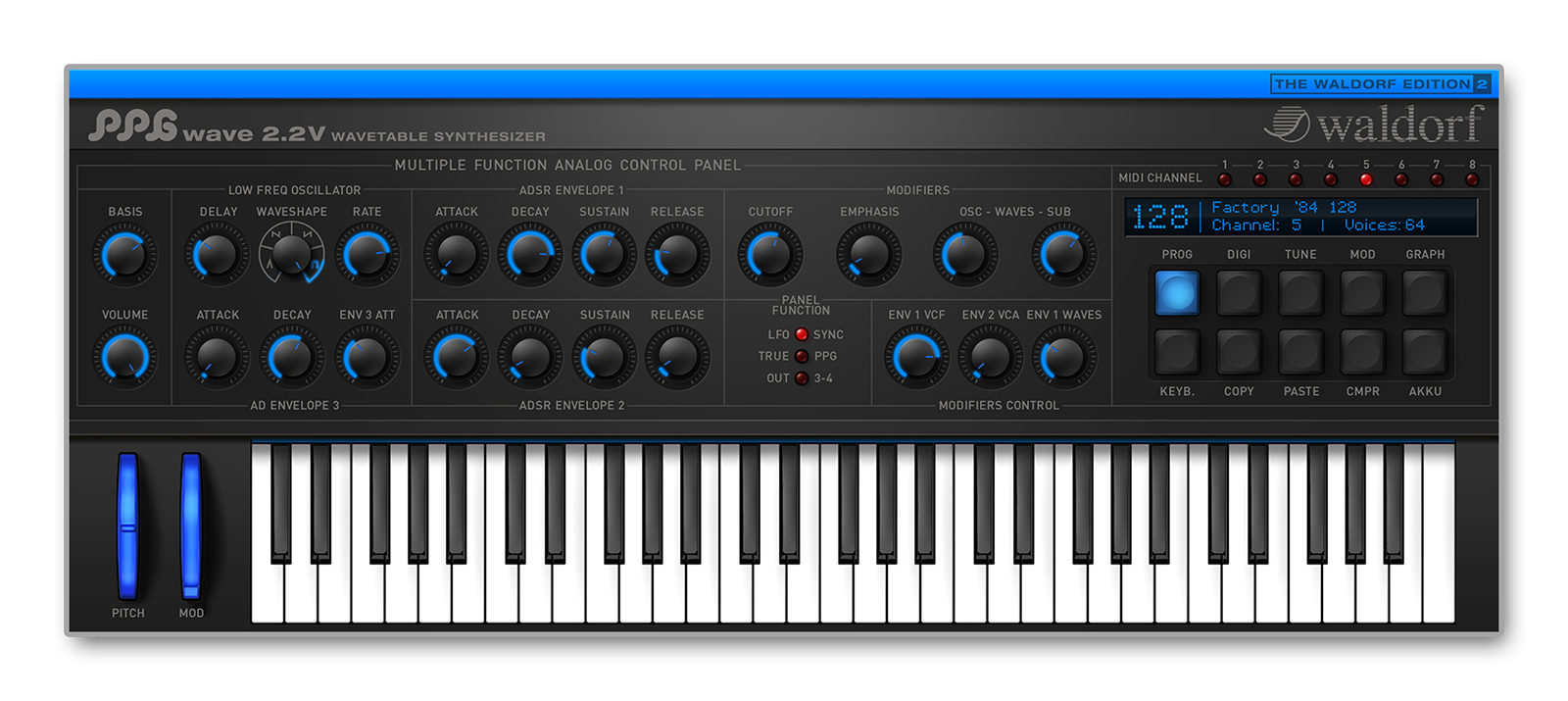
Task: Click the patch name "Factory '84 128"
Action: 1284,207
